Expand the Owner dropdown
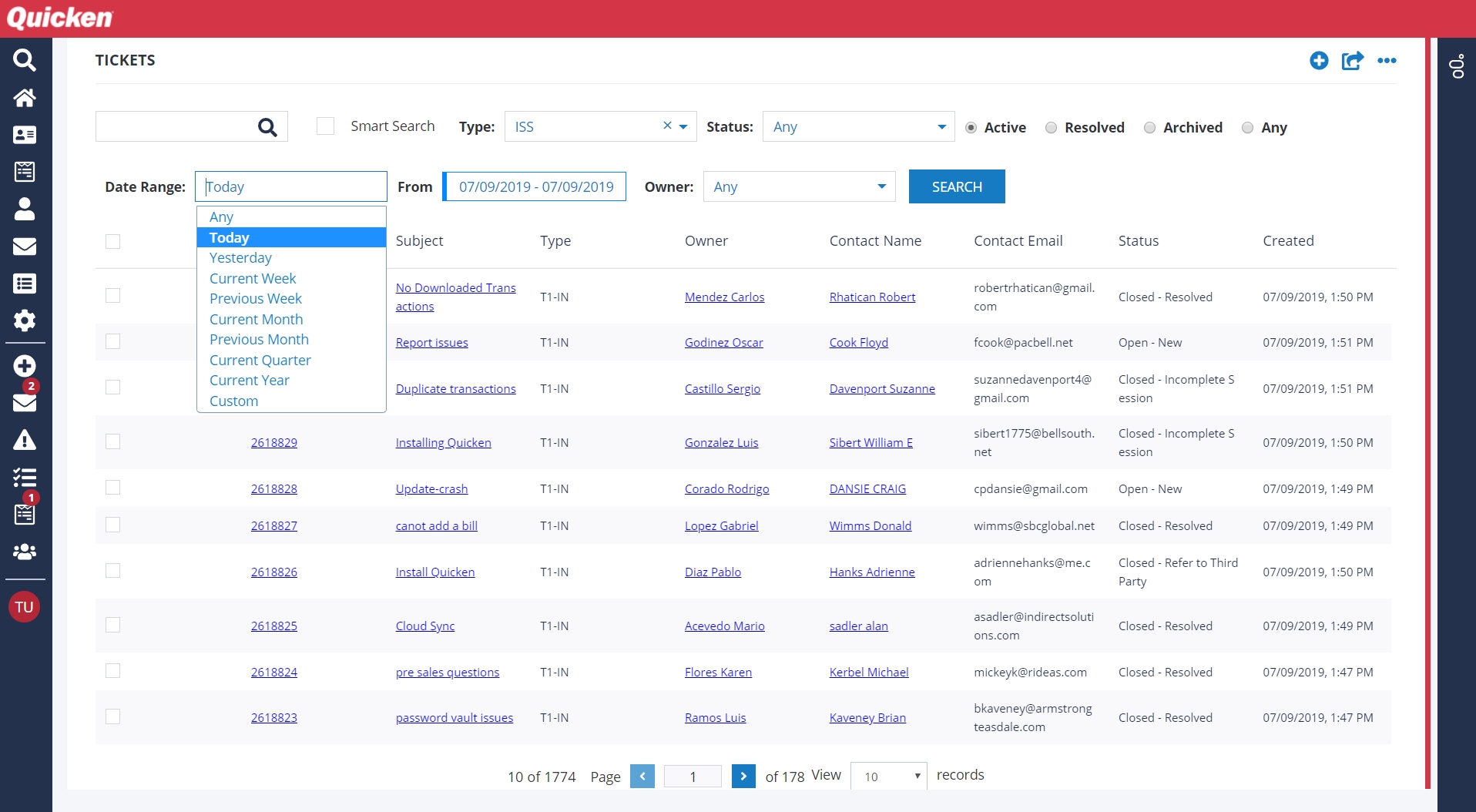This screenshot has width=1476, height=812. 799,187
